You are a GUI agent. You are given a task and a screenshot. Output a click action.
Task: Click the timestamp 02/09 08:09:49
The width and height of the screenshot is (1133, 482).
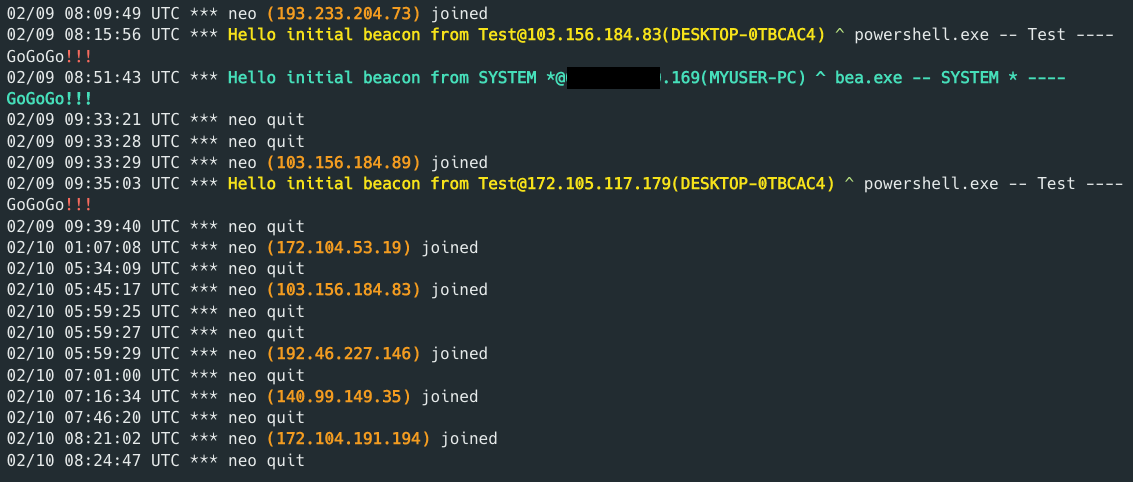pyautogui.click(x=75, y=14)
